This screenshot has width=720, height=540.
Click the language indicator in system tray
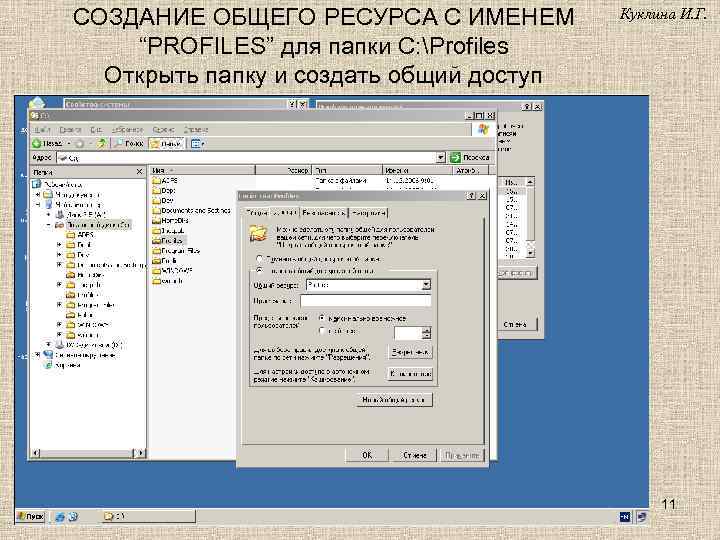coord(625,517)
